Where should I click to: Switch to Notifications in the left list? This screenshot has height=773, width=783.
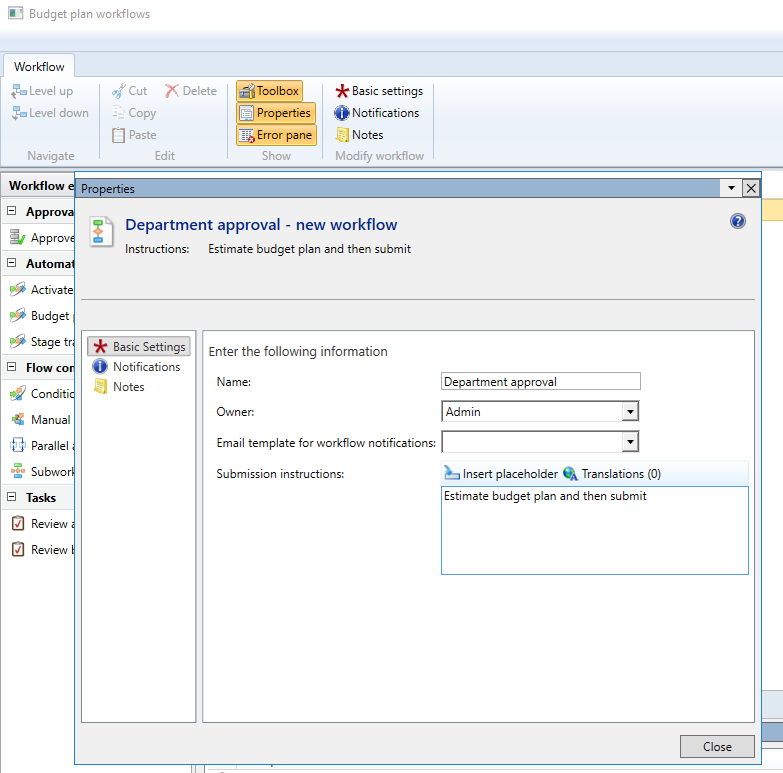click(x=146, y=367)
